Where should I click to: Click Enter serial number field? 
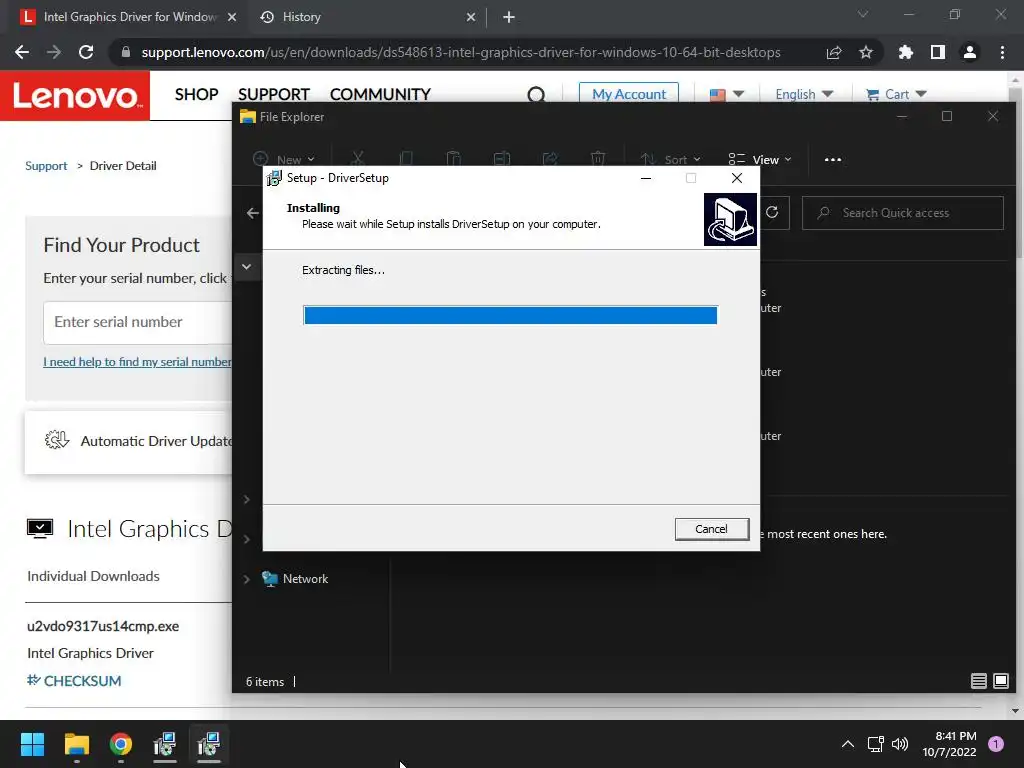[138, 322]
